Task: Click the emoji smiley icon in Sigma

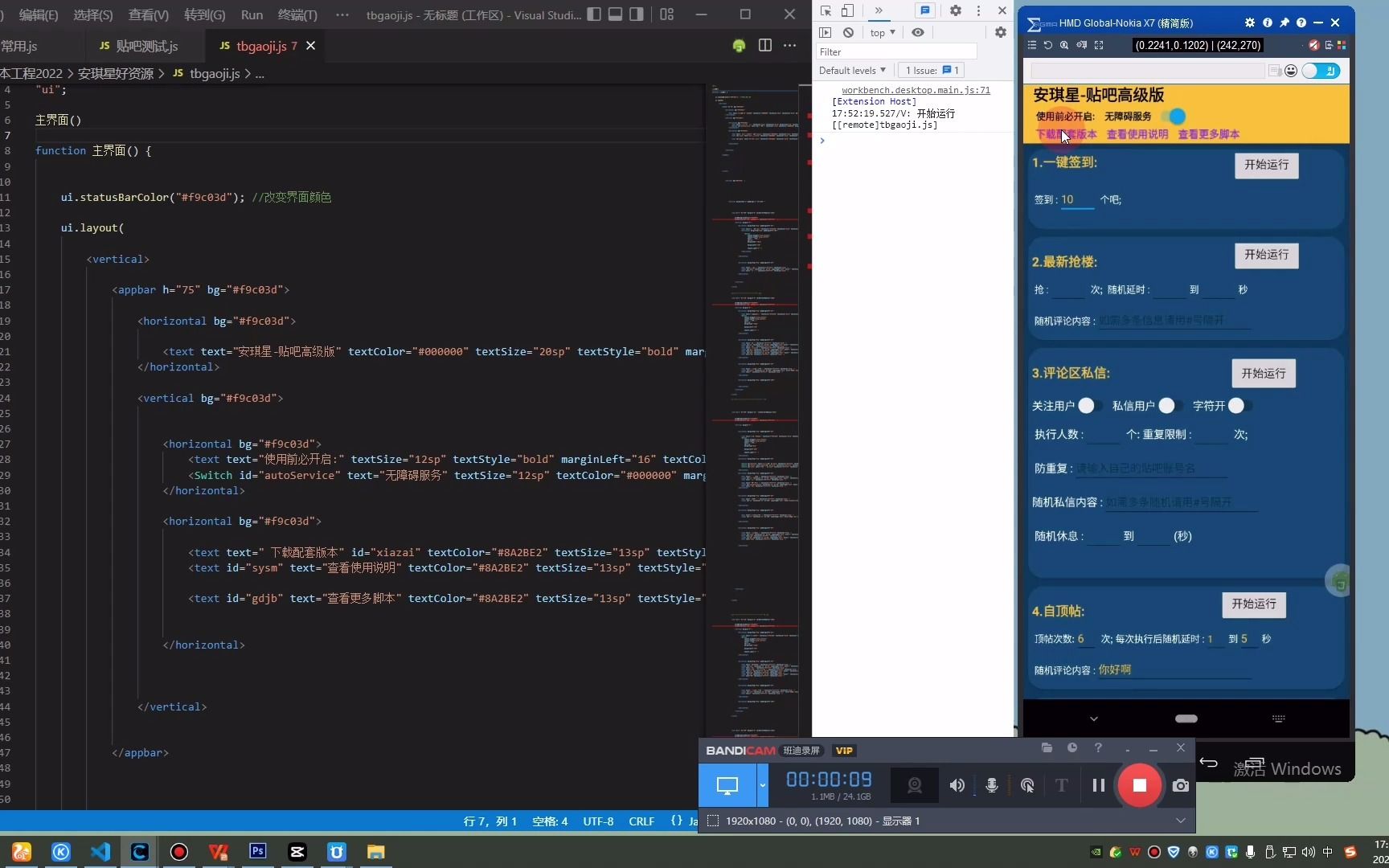Action: click(x=1291, y=71)
